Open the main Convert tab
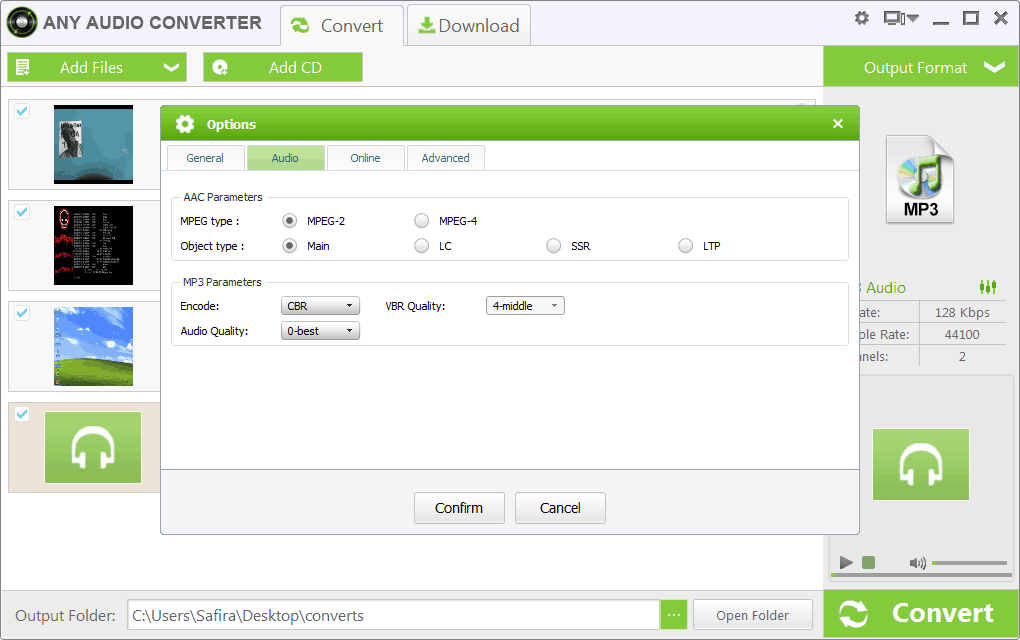The image size is (1020, 640). pos(342,25)
